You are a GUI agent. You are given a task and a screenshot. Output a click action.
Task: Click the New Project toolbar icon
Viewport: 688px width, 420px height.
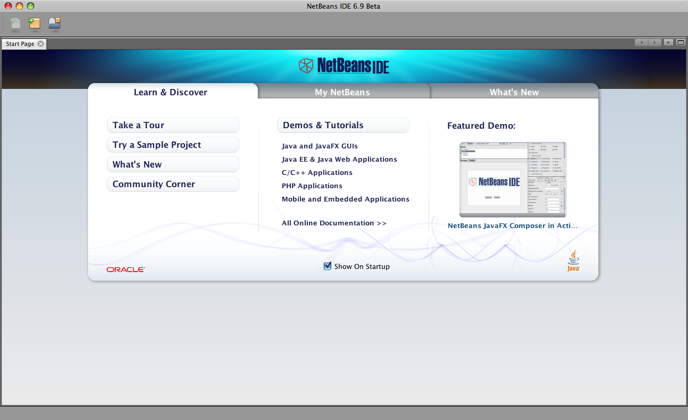point(34,24)
